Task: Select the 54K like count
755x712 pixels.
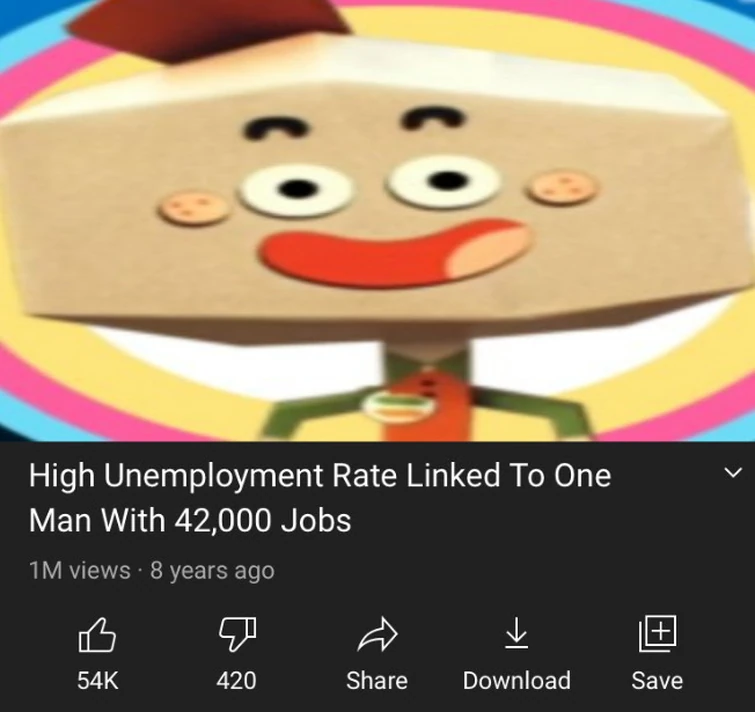Action: [x=97, y=681]
